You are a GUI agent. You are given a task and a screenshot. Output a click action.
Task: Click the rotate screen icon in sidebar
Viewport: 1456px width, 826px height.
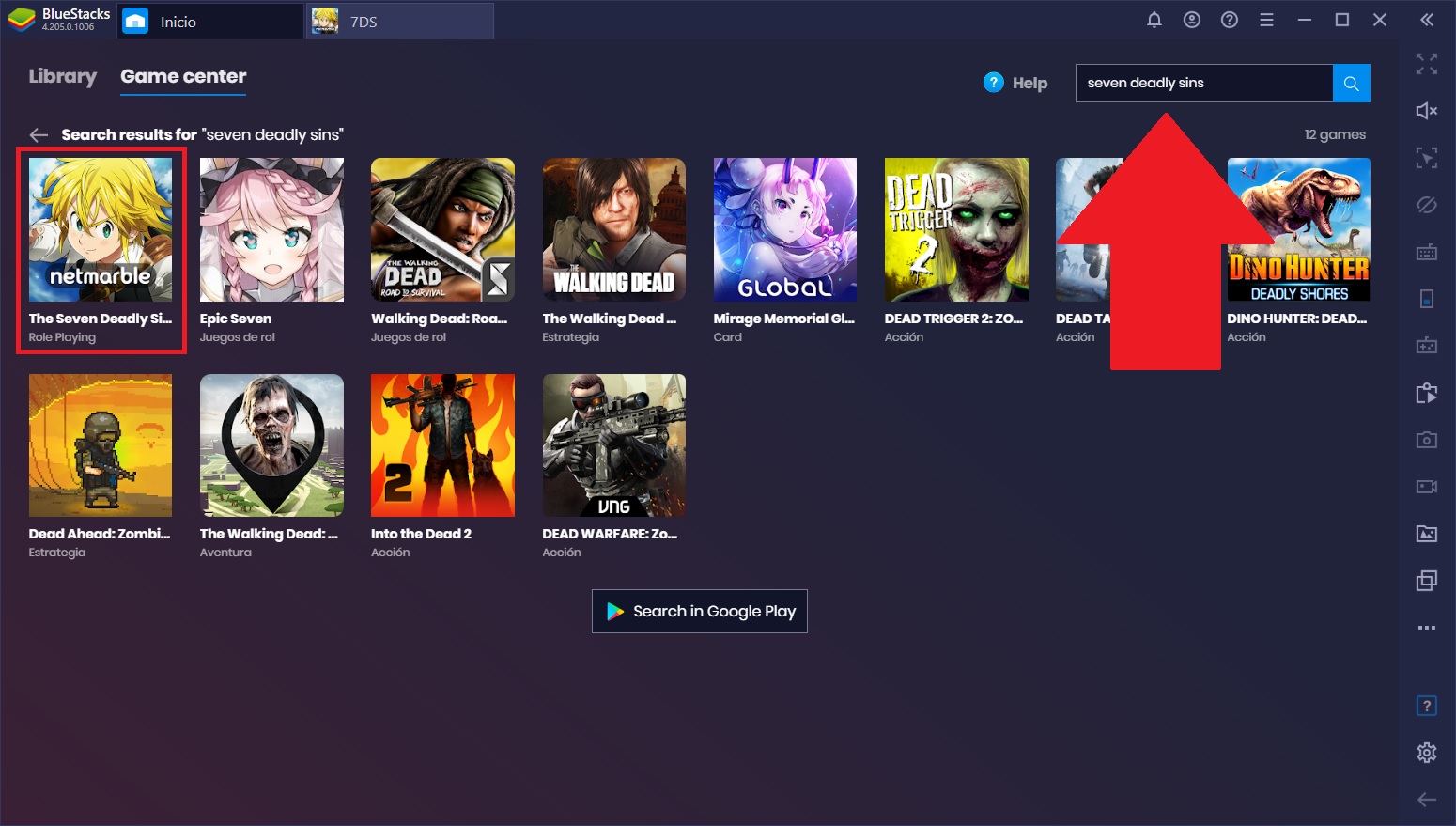1427,299
